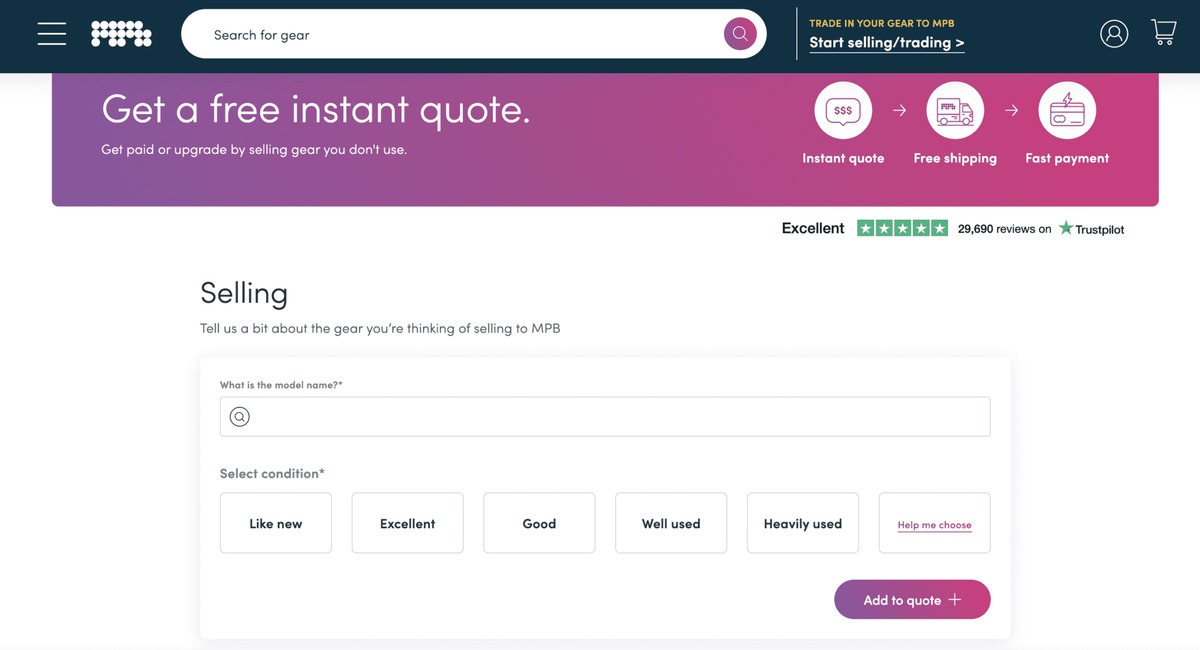Choose the Good condition option
The width and height of the screenshot is (1200, 650).
click(539, 523)
